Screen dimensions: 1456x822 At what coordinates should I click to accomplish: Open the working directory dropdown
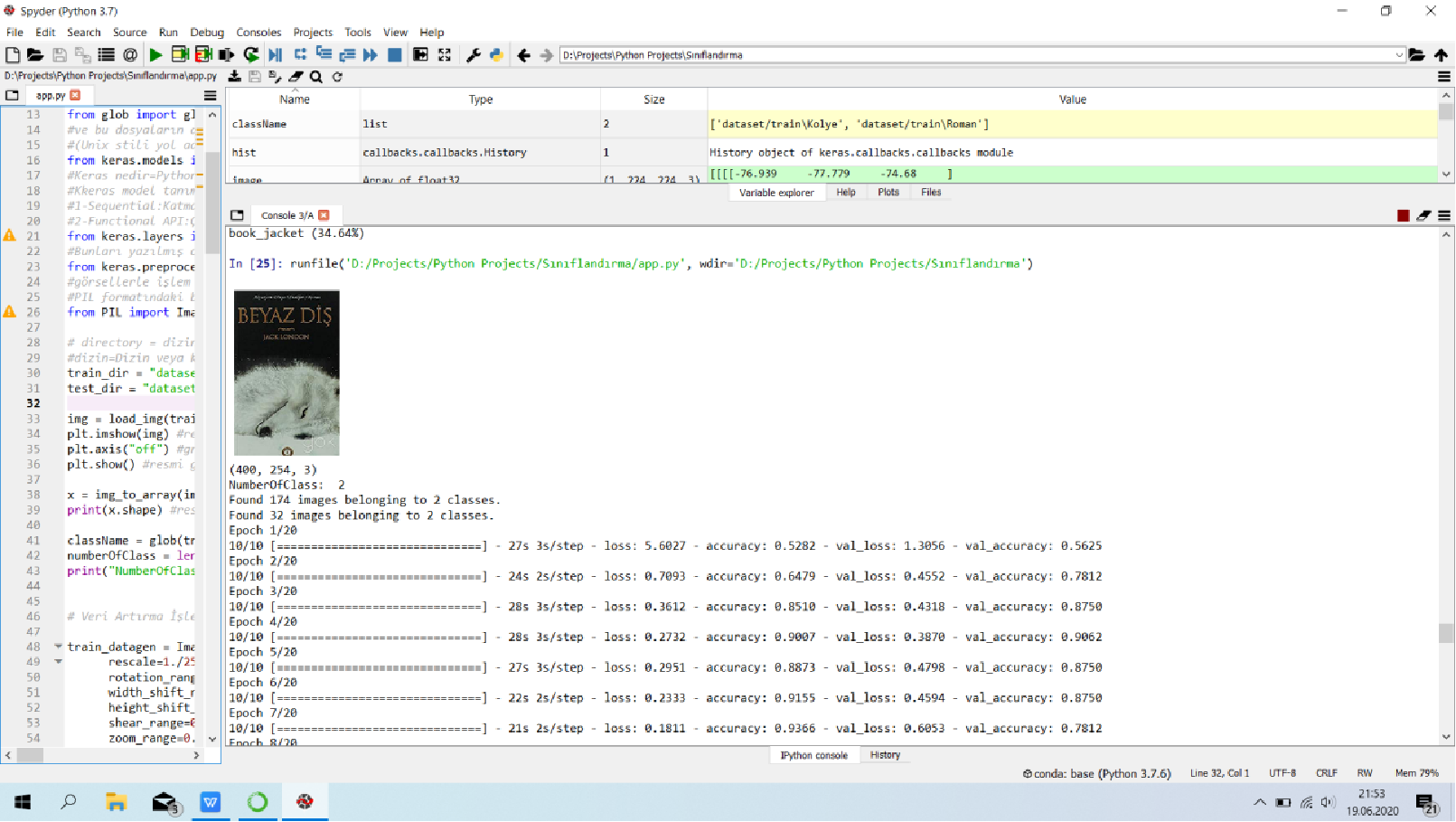tap(1397, 54)
